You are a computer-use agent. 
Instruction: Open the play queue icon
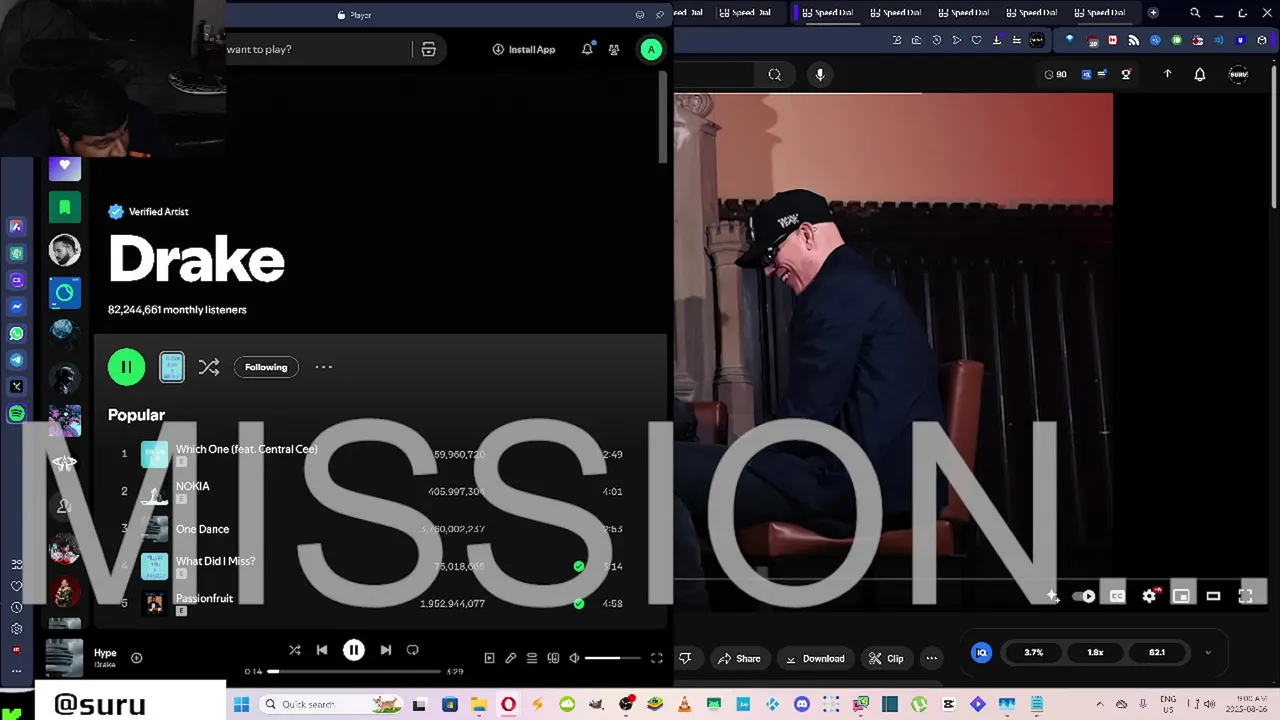point(532,658)
